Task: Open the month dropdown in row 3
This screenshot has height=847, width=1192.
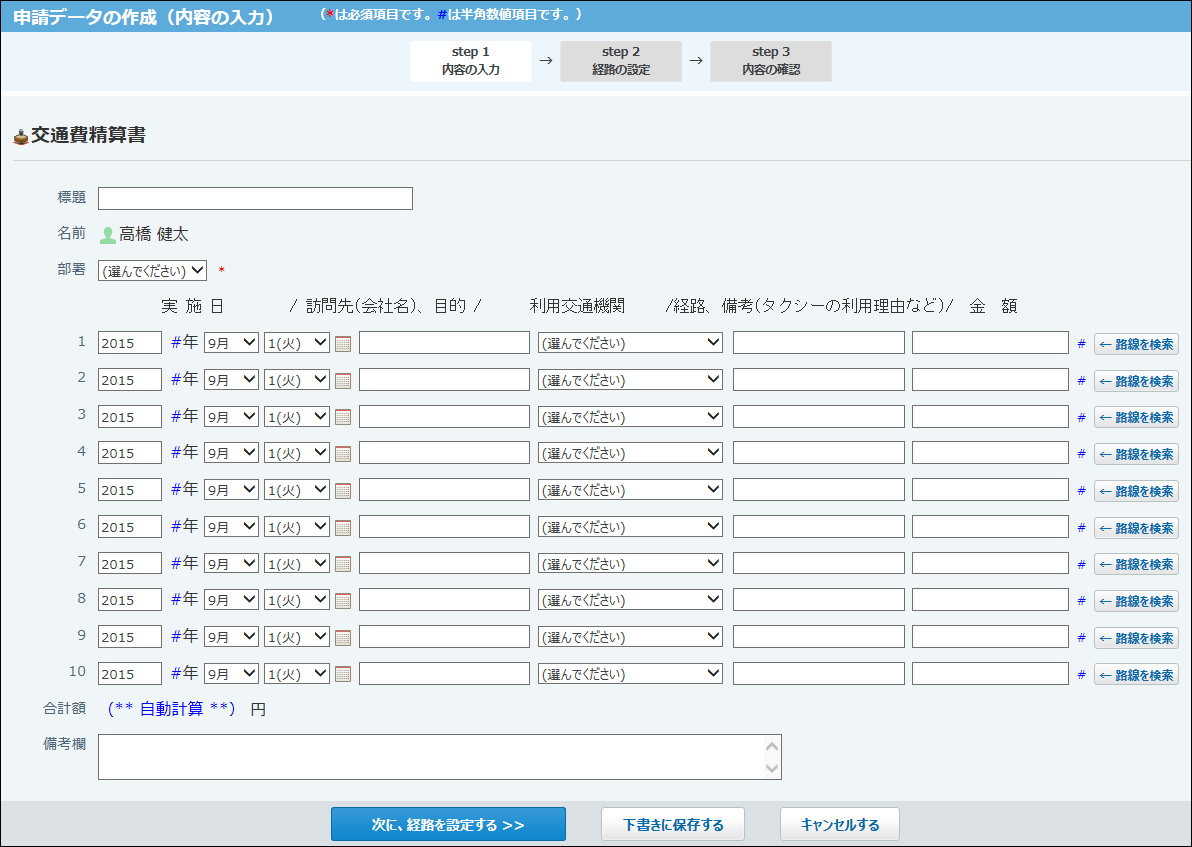Action: pyautogui.click(x=231, y=417)
